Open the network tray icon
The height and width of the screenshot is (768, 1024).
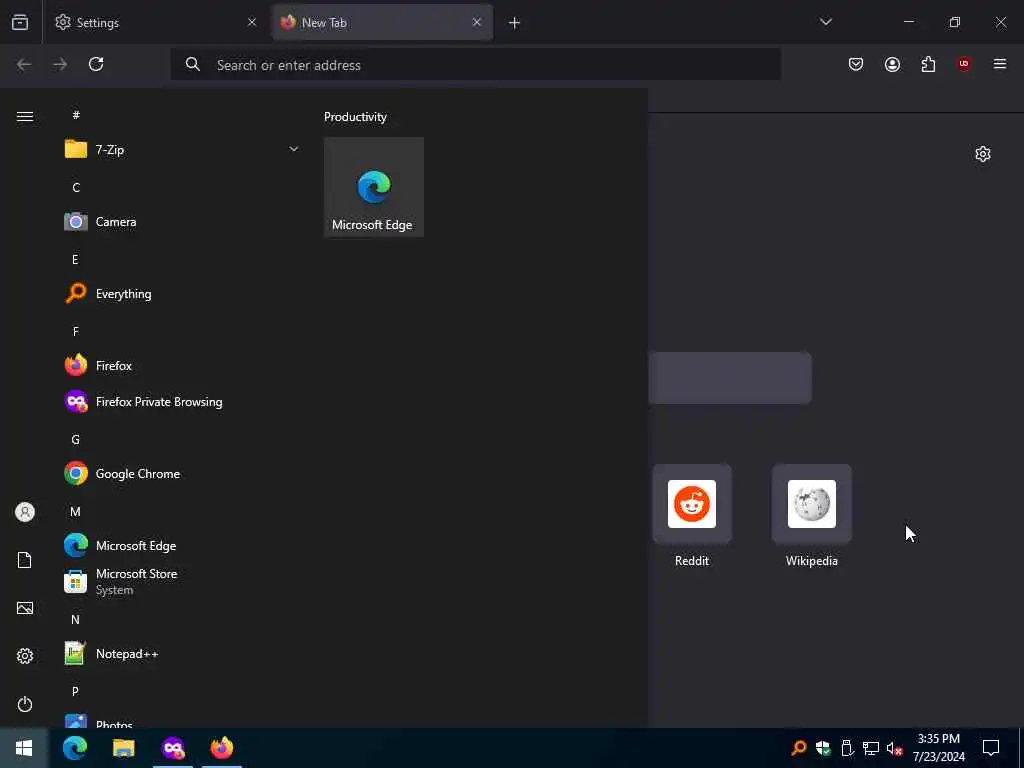pos(871,748)
